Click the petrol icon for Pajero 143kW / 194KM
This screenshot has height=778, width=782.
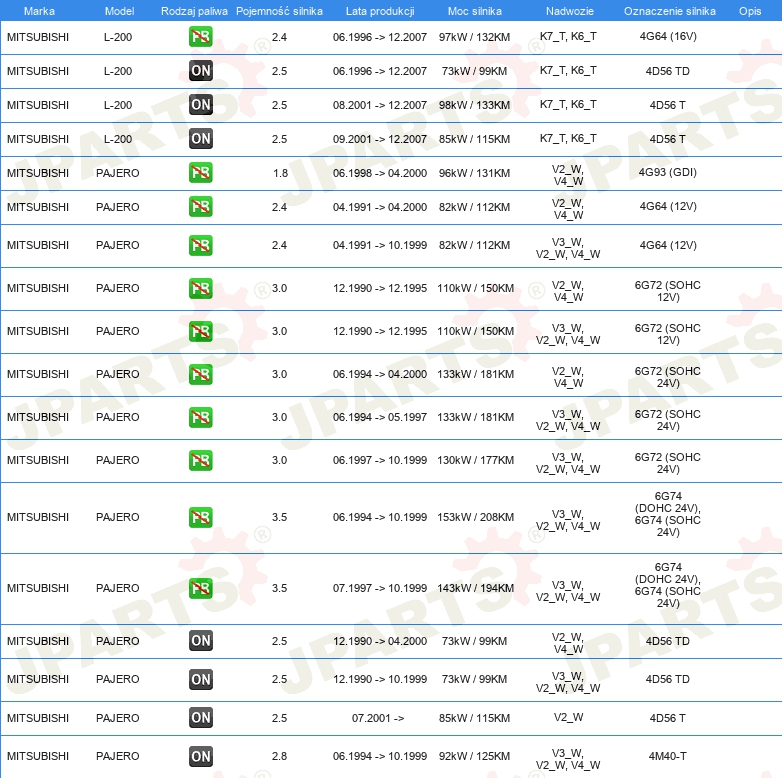point(201,588)
